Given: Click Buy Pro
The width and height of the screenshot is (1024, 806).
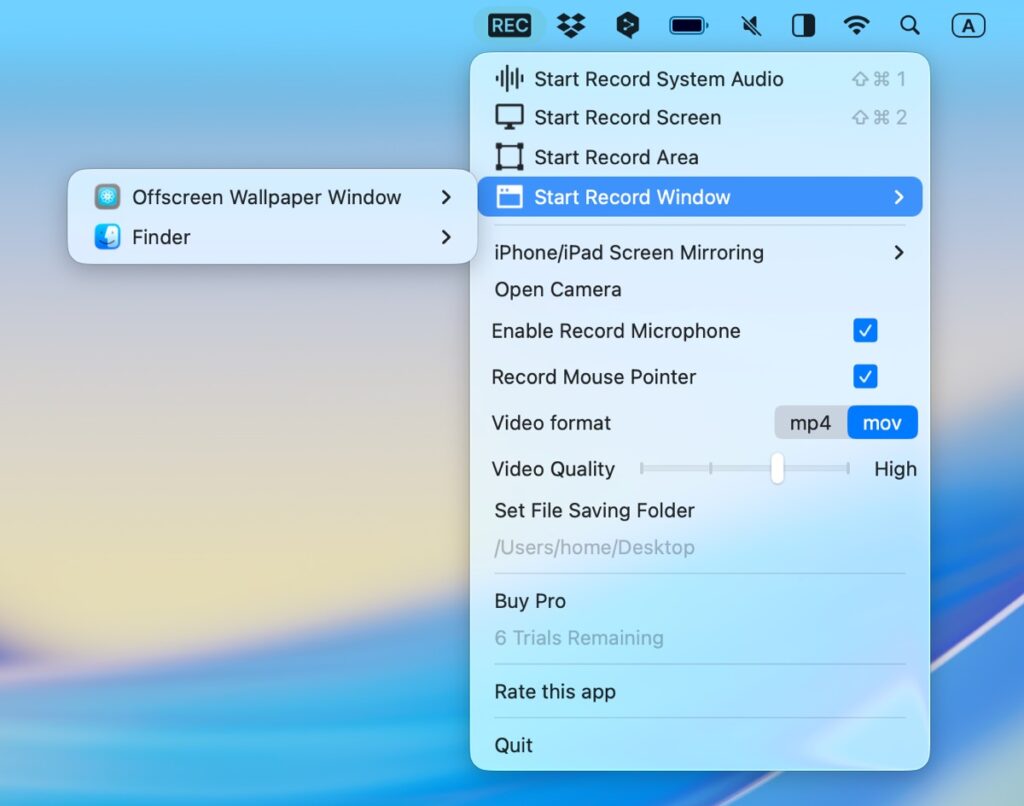Looking at the screenshot, I should [530, 601].
